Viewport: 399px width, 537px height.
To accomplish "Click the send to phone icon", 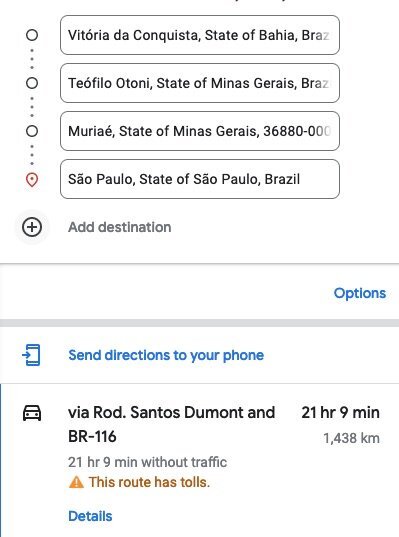I will (32, 355).
